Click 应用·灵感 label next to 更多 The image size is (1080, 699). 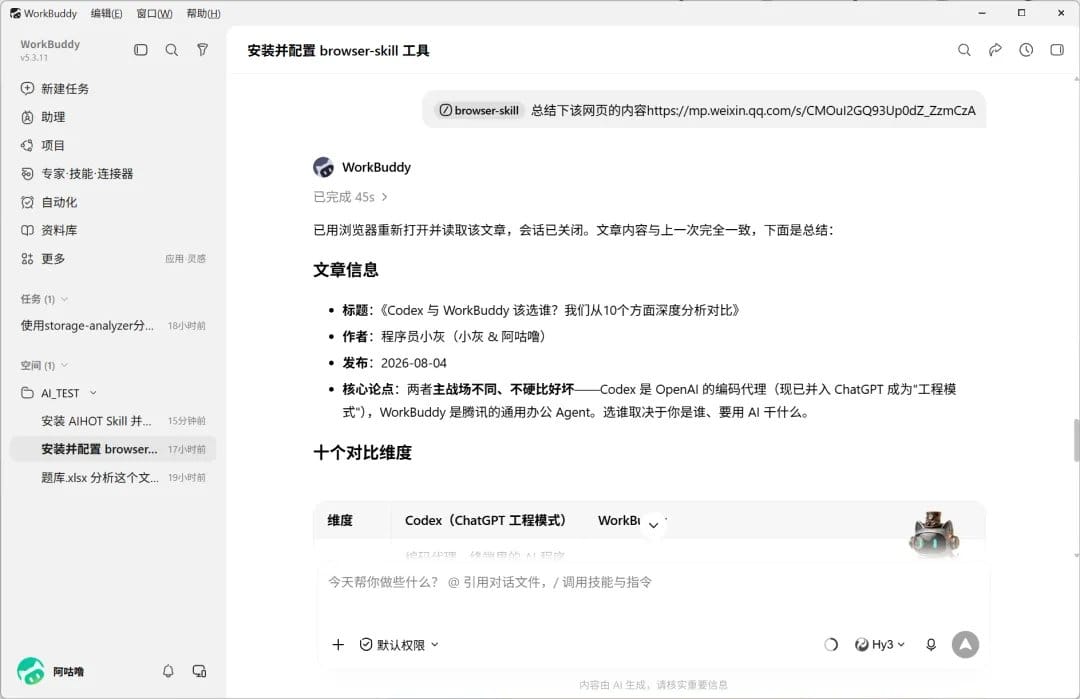[x=185, y=258]
